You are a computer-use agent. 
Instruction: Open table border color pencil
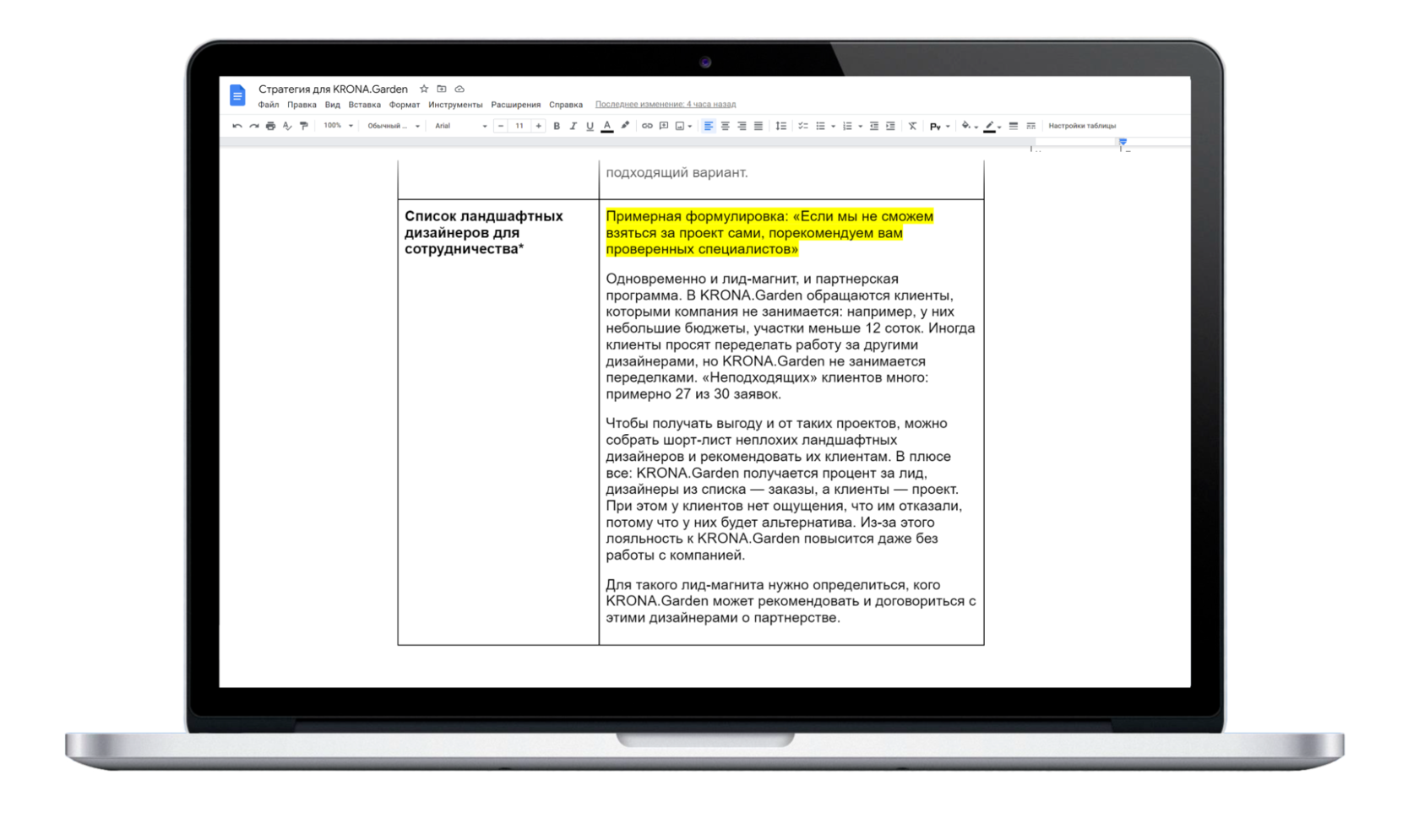pyautogui.click(x=989, y=126)
